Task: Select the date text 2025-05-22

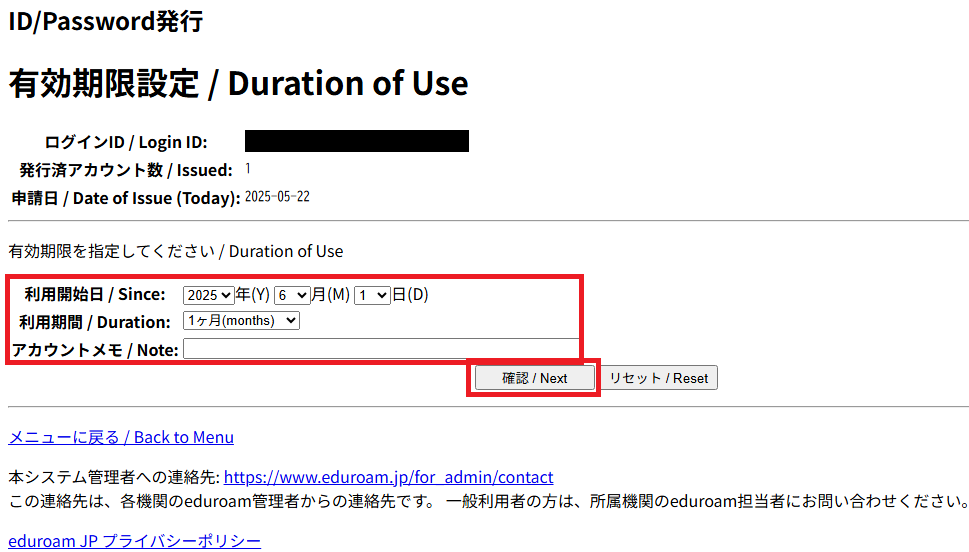Action: tap(277, 197)
